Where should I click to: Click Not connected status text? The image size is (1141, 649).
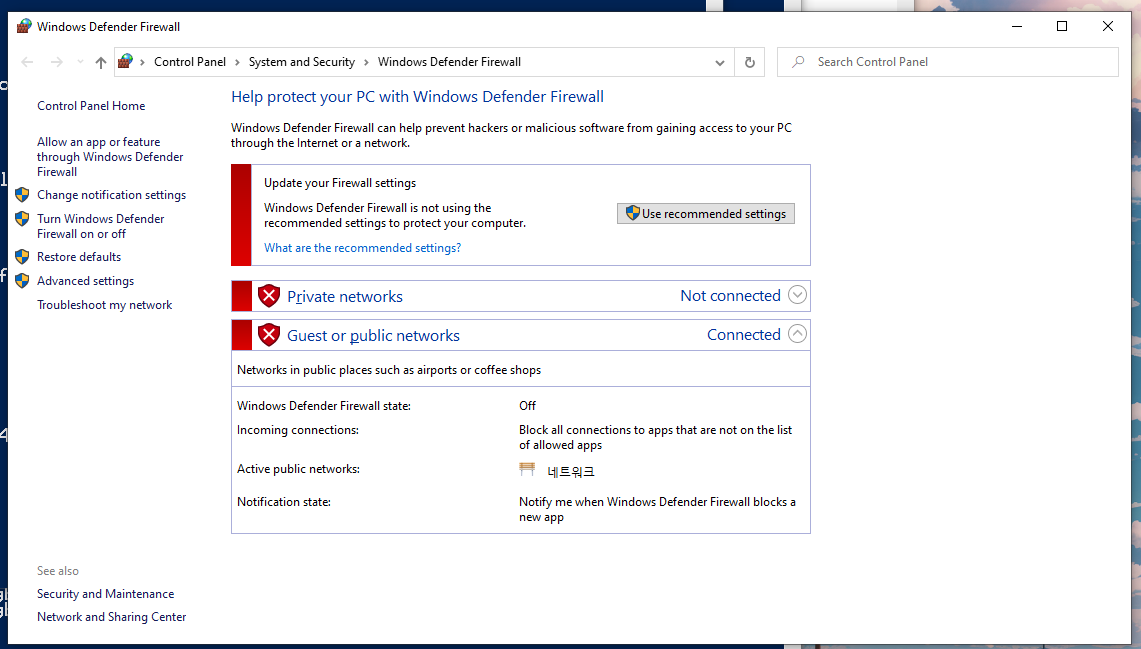[730, 295]
